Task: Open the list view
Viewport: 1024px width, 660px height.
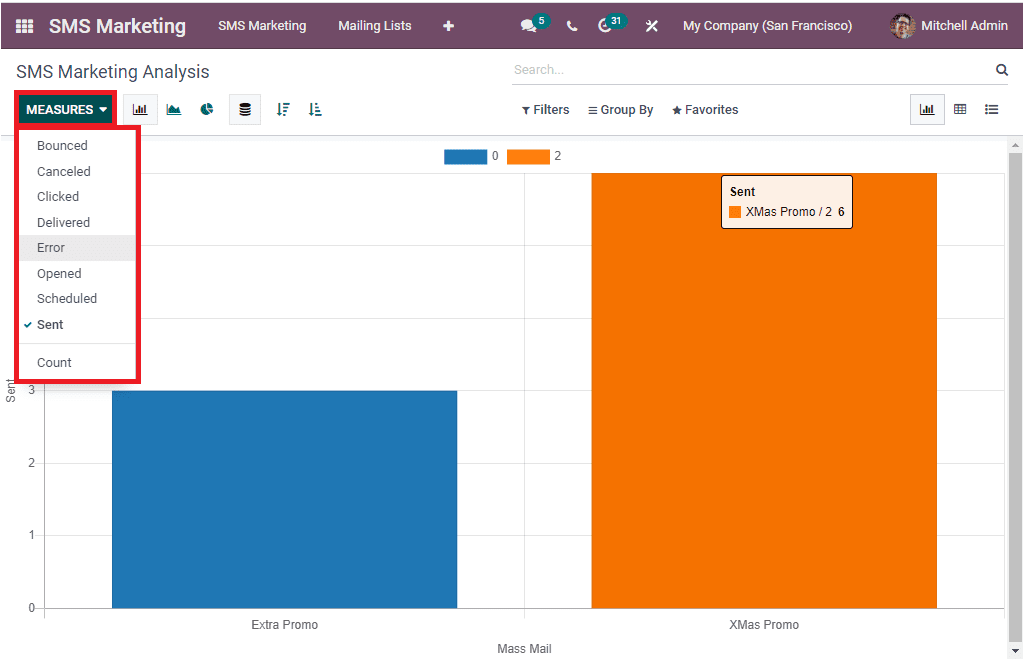Action: click(991, 109)
